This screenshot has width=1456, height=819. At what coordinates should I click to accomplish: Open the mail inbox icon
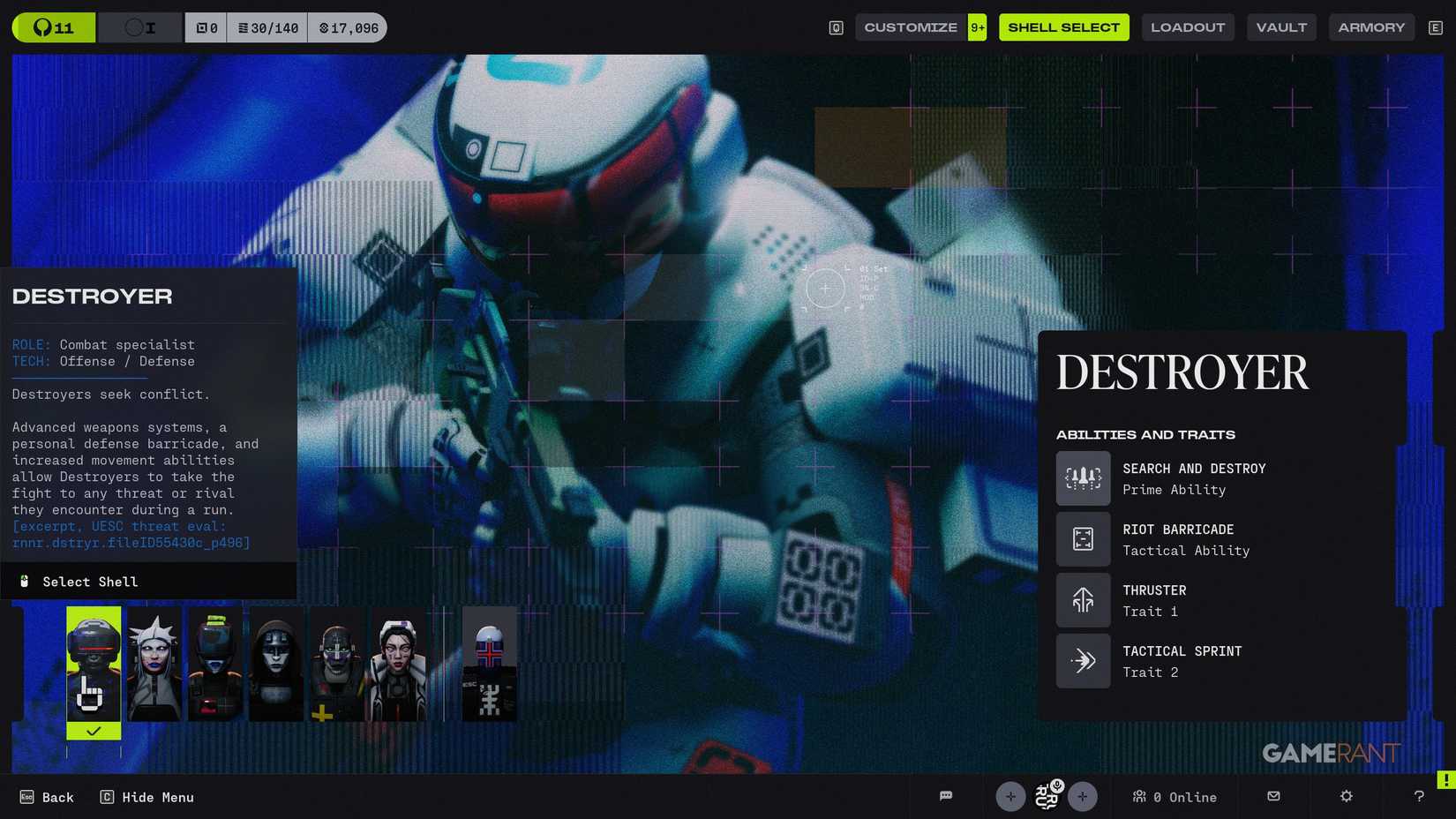pyautogui.click(x=1273, y=797)
